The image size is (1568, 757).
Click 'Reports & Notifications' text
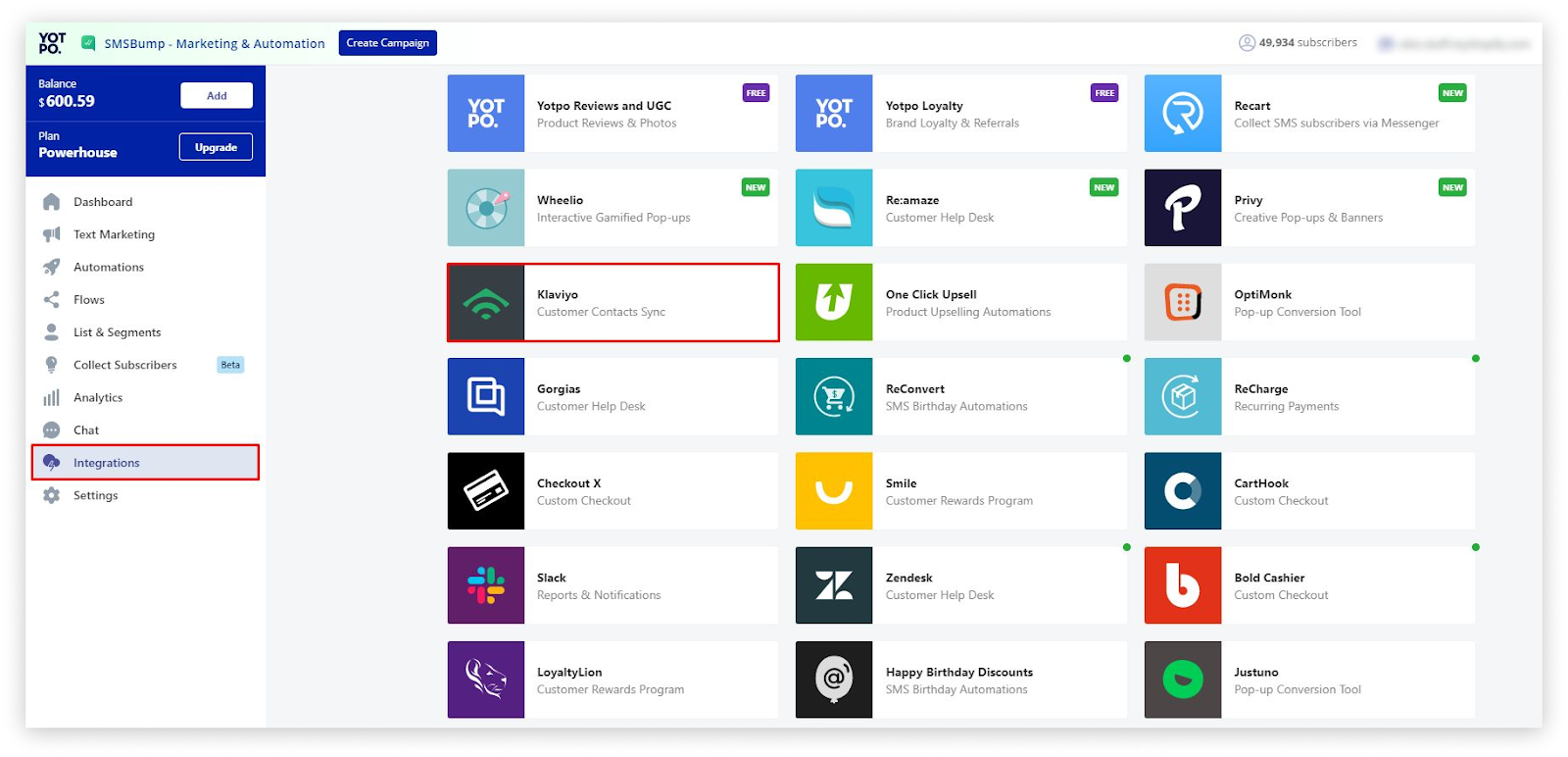click(599, 595)
